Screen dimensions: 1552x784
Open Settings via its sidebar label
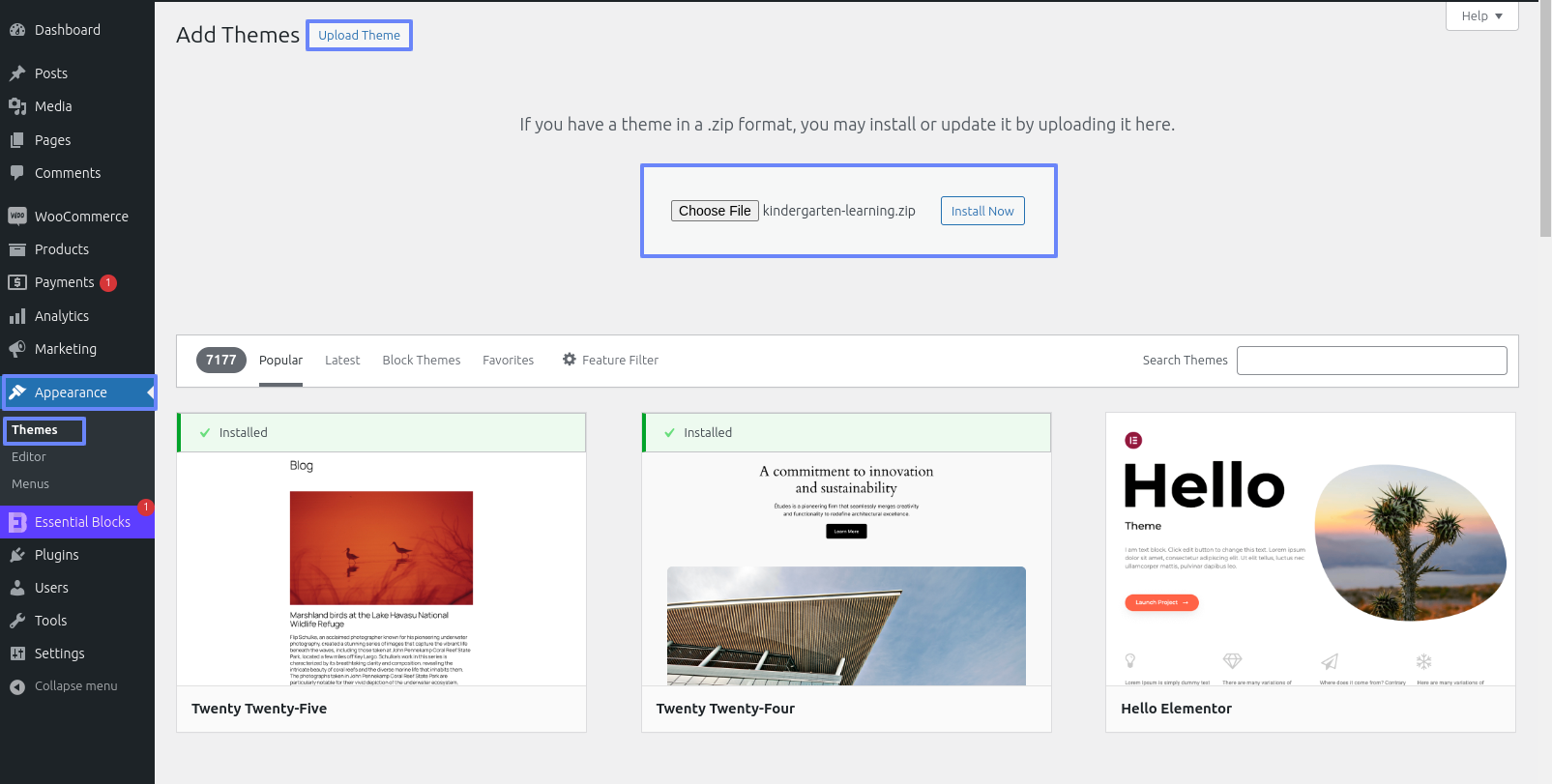[60, 653]
